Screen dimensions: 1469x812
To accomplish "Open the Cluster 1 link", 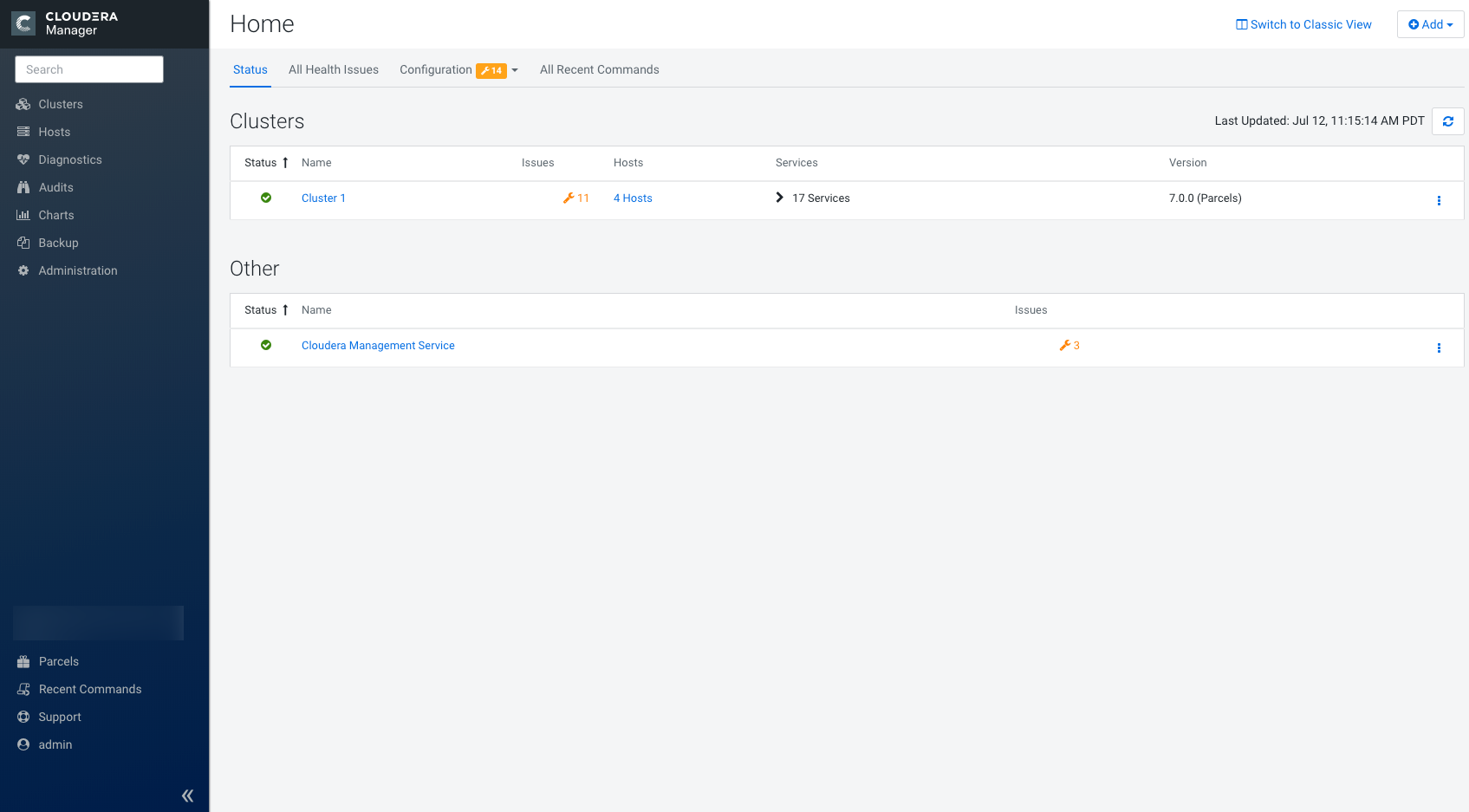I will pyautogui.click(x=323, y=198).
